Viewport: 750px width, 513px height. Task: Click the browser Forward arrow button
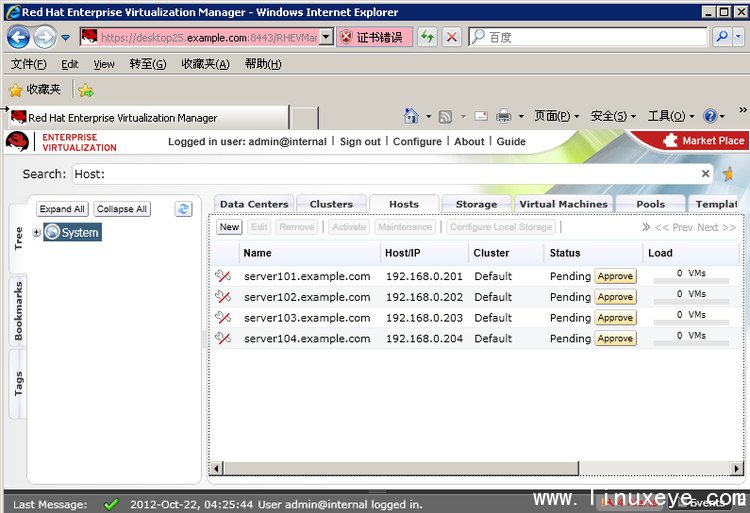pos(45,37)
